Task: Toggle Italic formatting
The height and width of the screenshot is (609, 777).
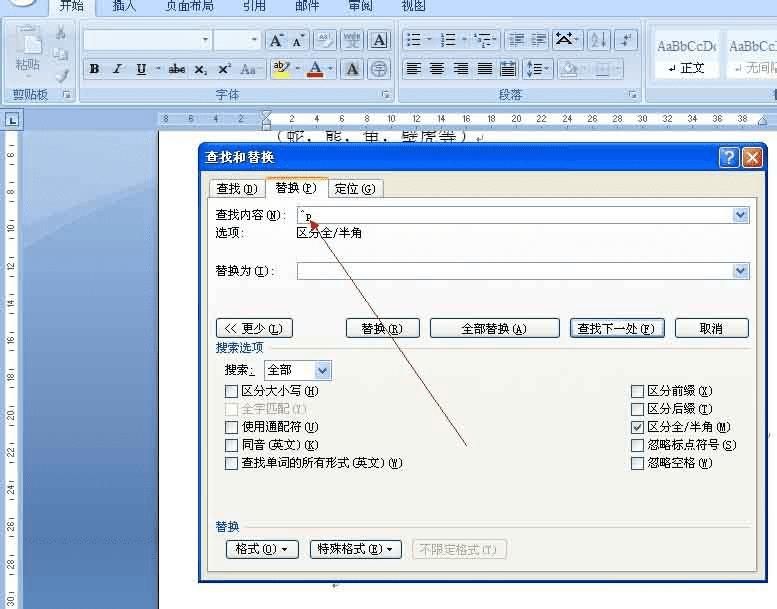Action: click(117, 69)
